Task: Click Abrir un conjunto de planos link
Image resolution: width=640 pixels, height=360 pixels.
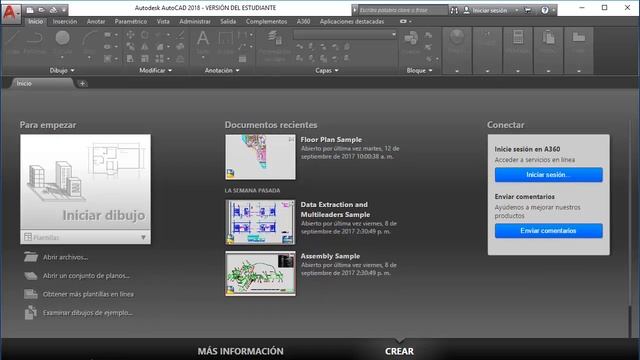Action: coord(86,276)
